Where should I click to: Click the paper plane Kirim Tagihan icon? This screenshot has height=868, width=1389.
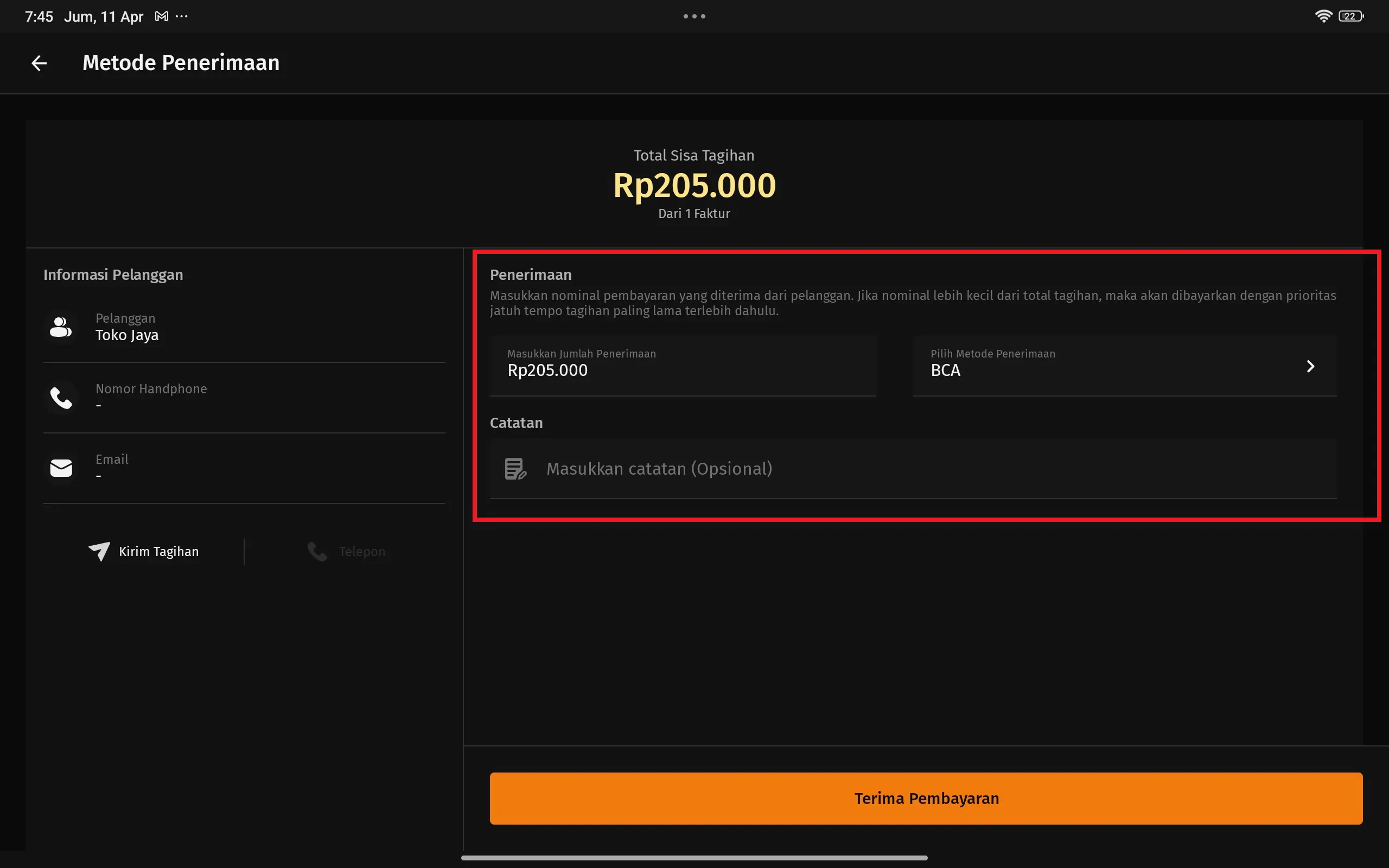[x=99, y=551]
